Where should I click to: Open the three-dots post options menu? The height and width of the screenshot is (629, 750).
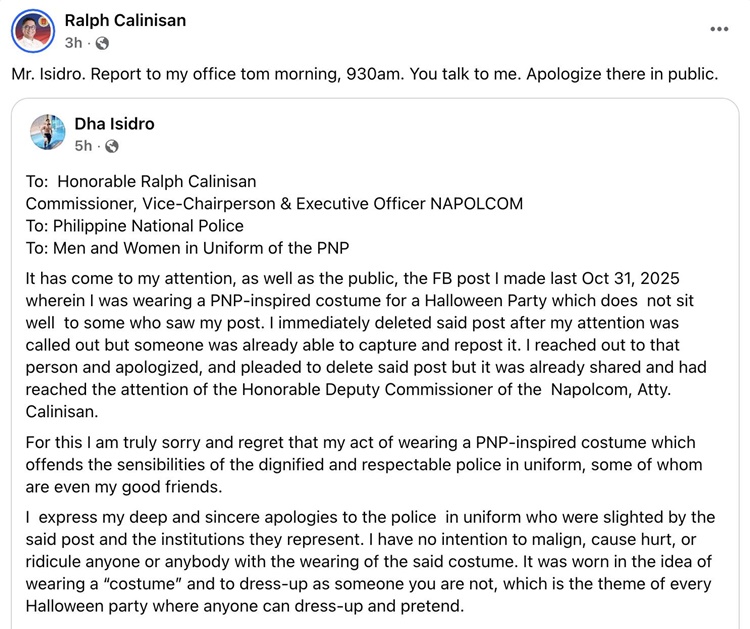tap(719, 29)
